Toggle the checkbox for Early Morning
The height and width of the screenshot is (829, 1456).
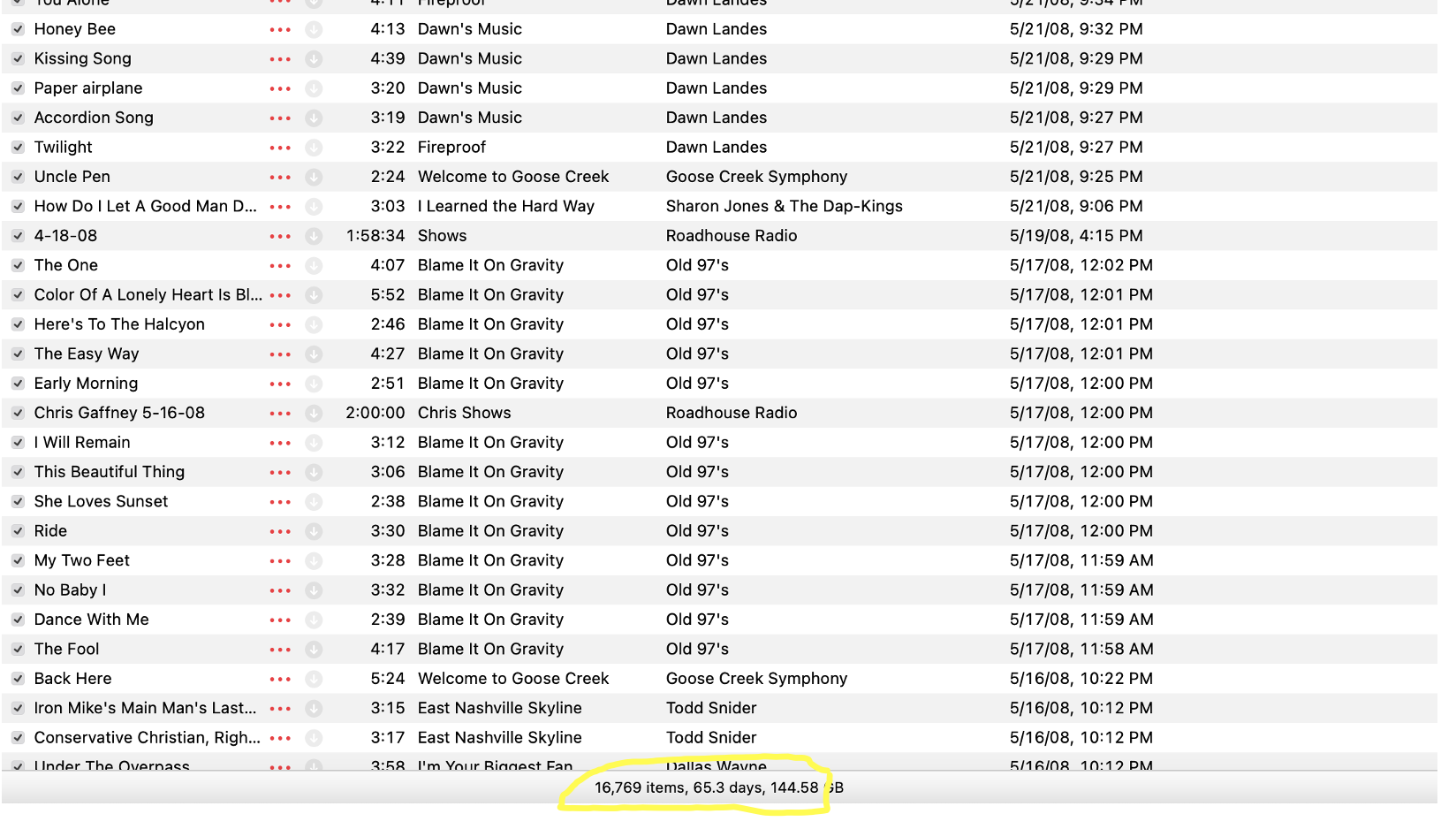18,384
